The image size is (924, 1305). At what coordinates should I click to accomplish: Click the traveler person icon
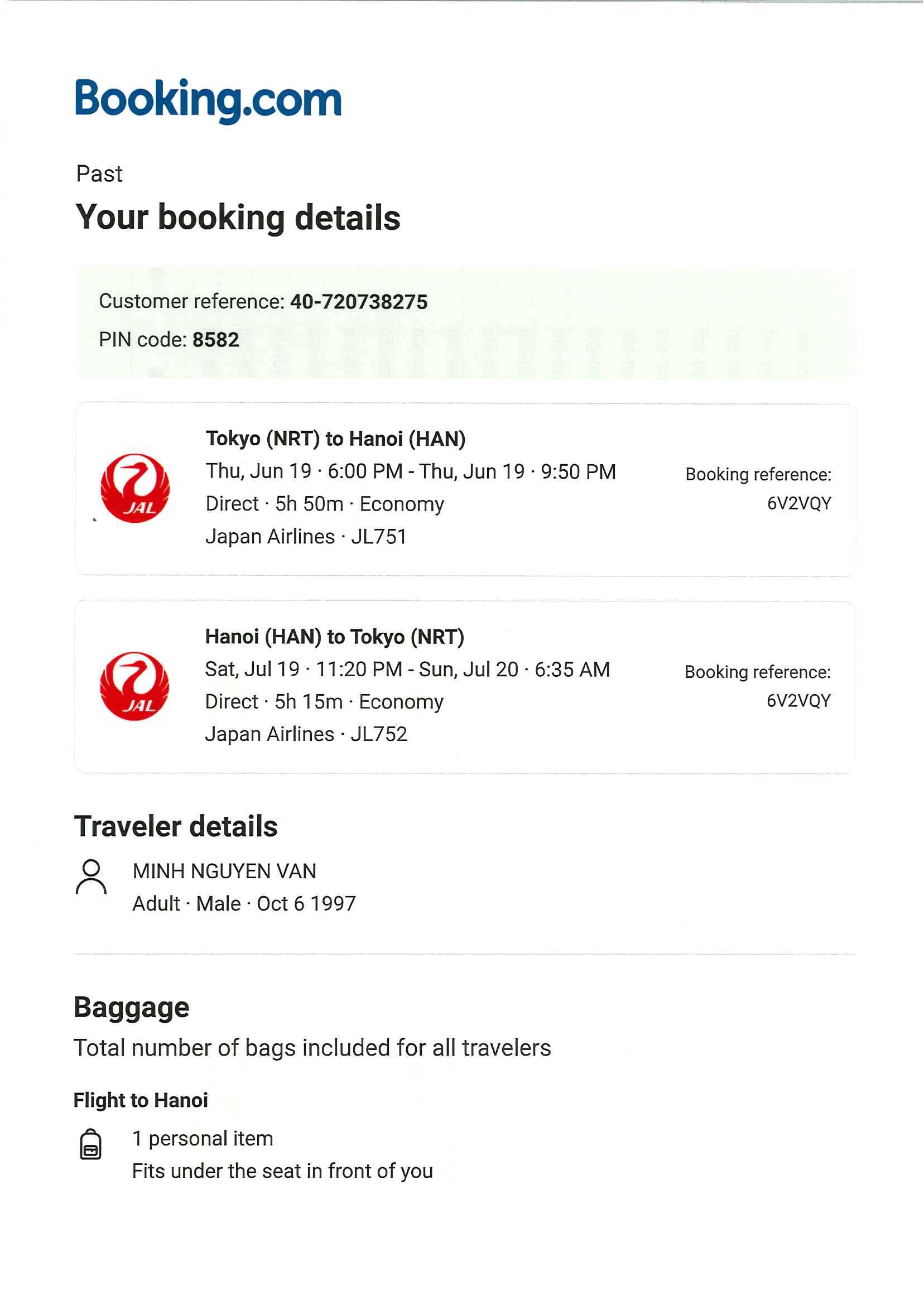(x=91, y=877)
